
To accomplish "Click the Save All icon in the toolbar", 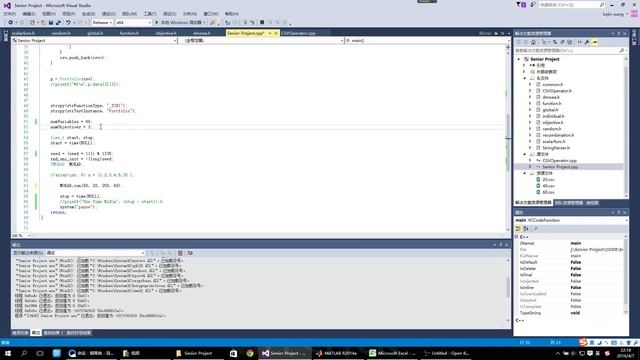I will click(x=58, y=22).
